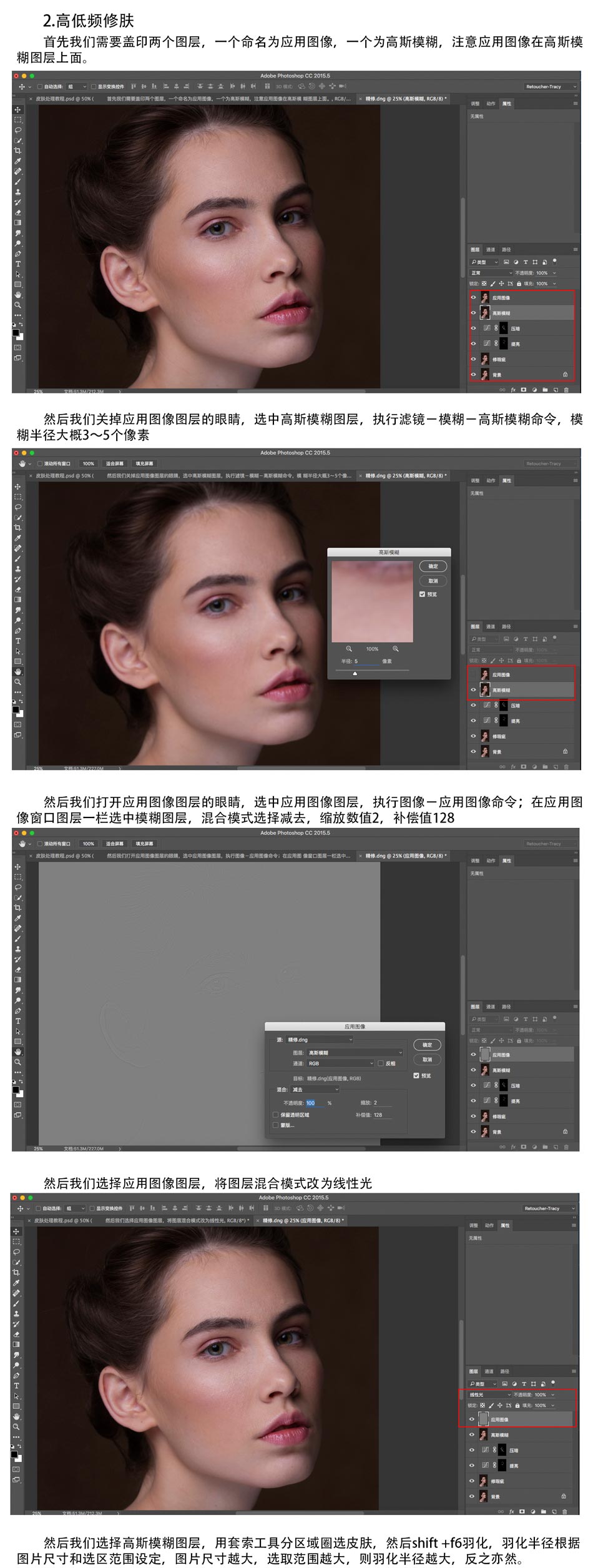This screenshot has height=1568, width=593.
Task: Check 保留透明区域 in Apply Image dialog
Action: [276, 1115]
